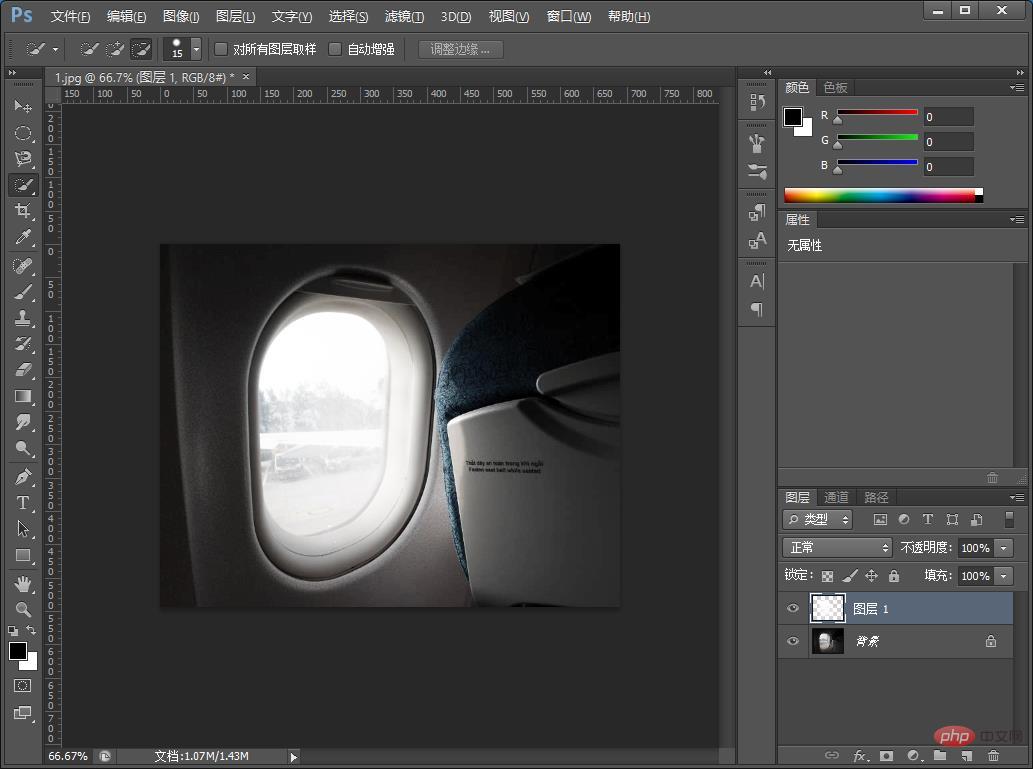Select the Spot Healing Brush tool

click(x=23, y=266)
